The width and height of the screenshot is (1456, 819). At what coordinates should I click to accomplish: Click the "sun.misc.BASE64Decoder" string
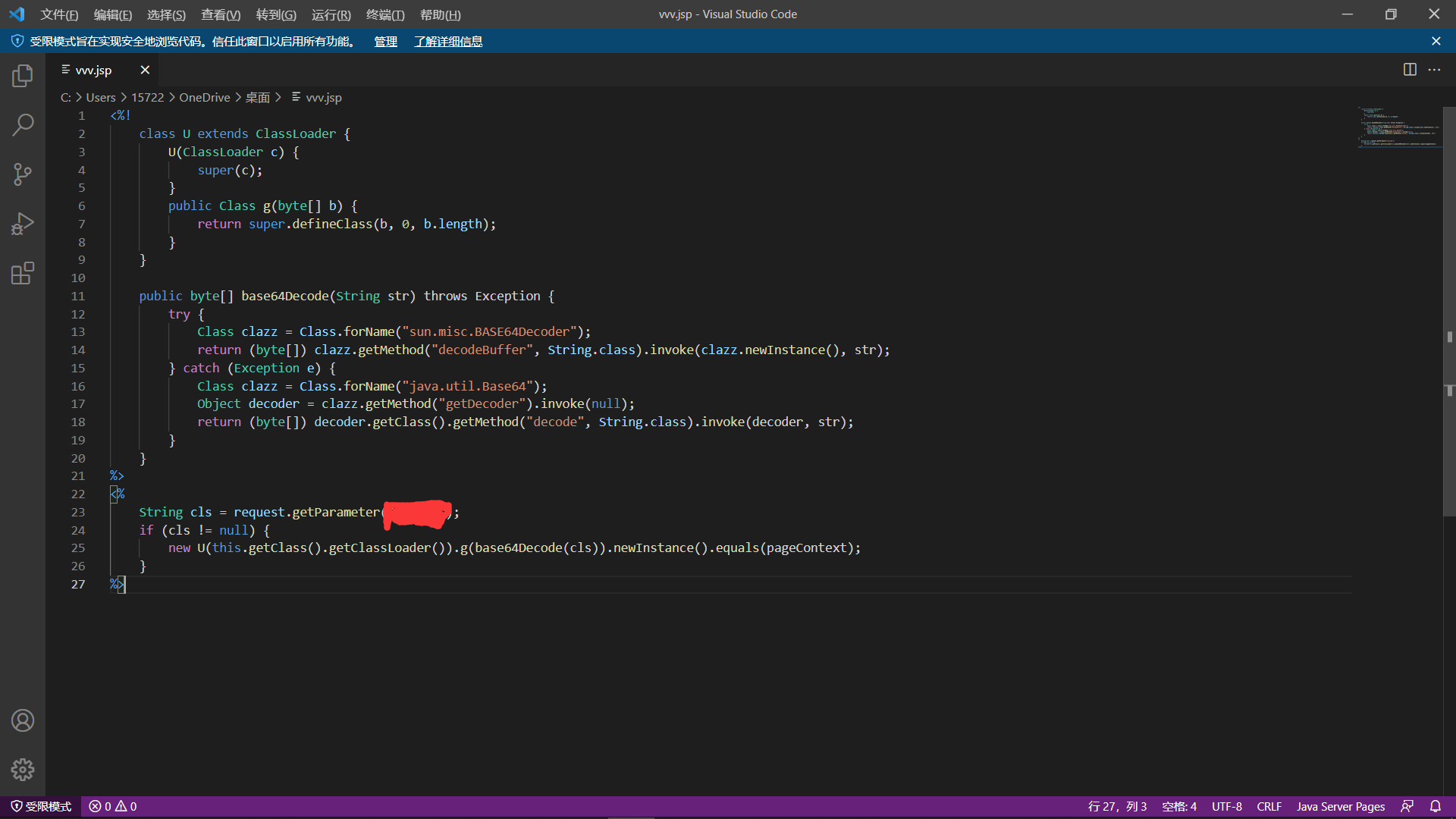pos(489,331)
